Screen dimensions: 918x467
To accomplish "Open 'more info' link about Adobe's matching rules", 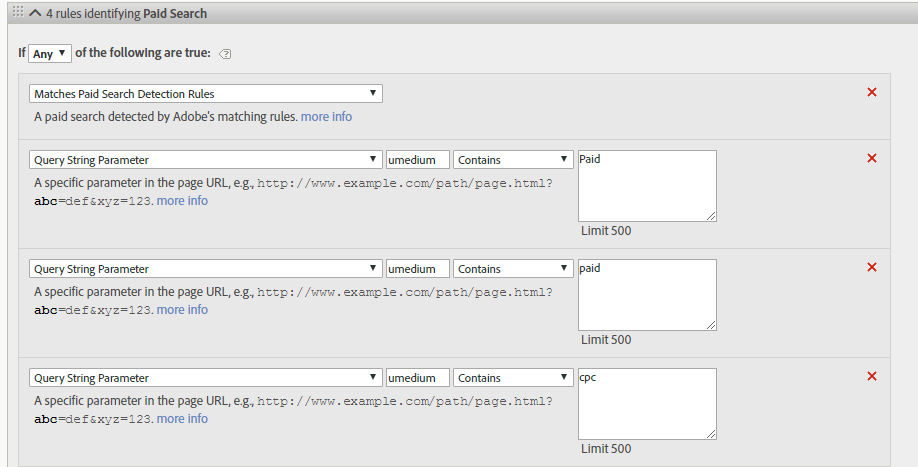I will tap(326, 117).
